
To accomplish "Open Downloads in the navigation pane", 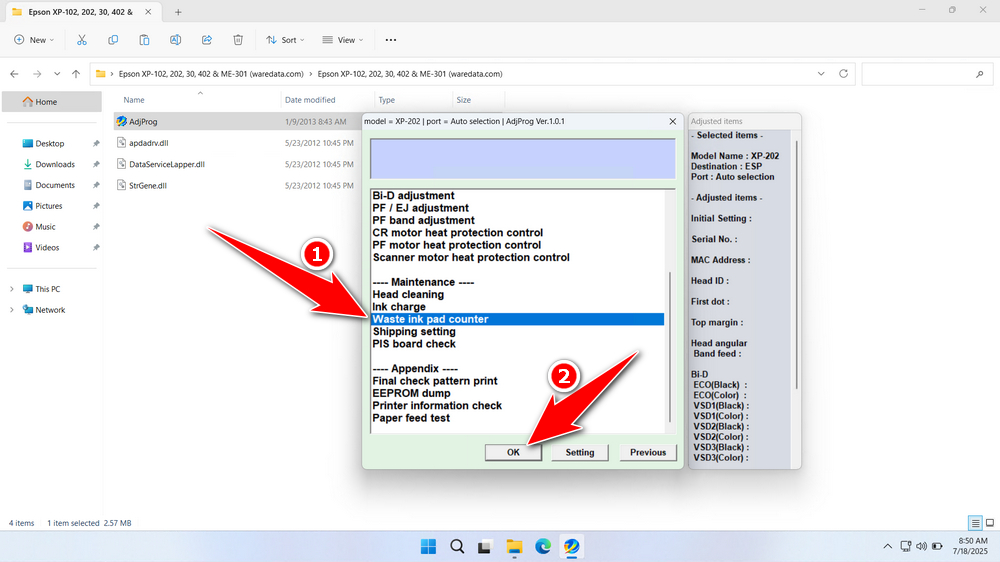I will [55, 164].
